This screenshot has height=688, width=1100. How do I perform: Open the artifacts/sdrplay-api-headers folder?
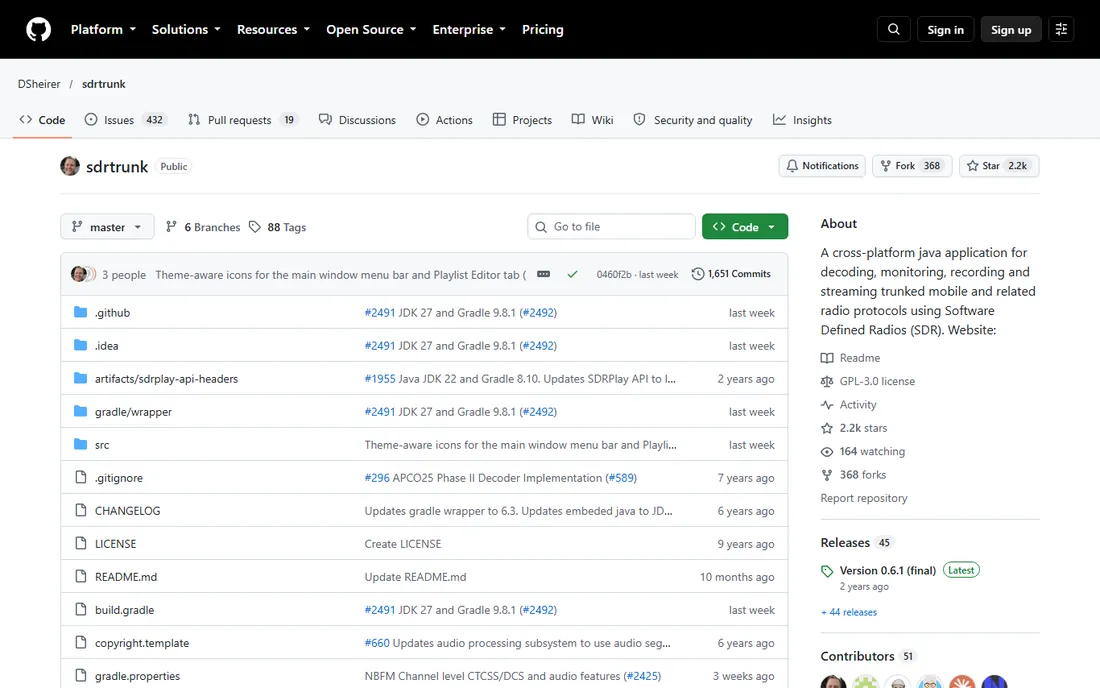(x=166, y=379)
